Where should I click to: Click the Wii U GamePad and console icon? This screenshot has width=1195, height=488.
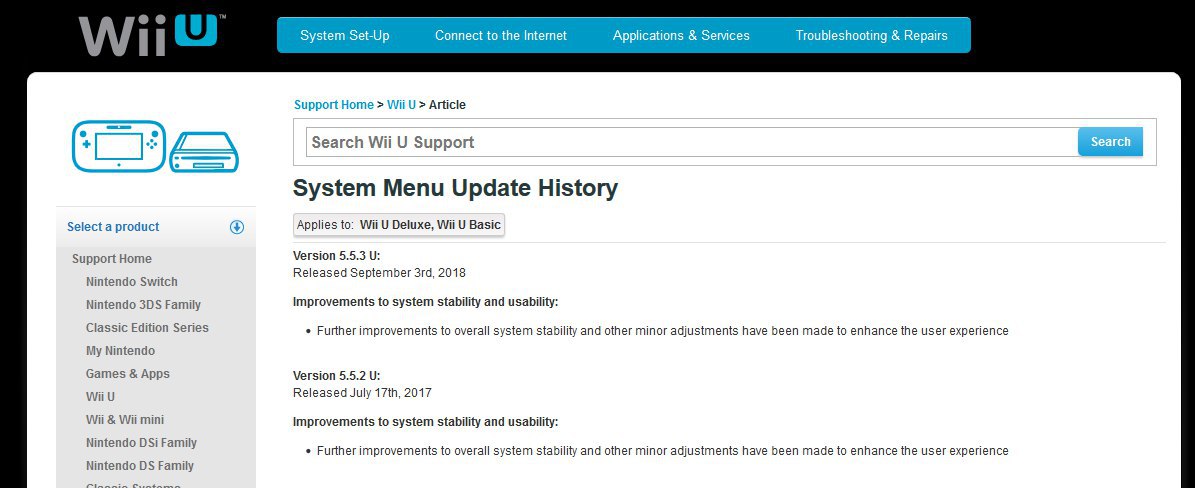pyautogui.click(x=155, y=146)
